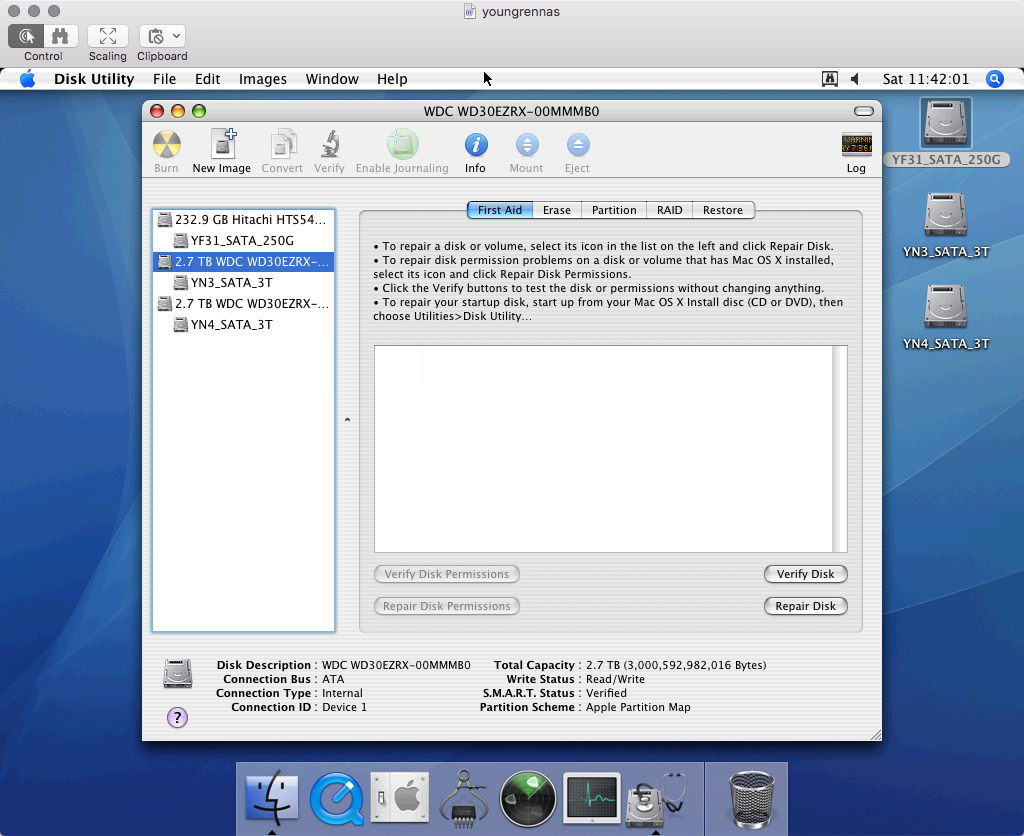Select YN4_SATA_3T volume in sidebar
Image resolution: width=1024 pixels, height=836 pixels.
(244, 325)
